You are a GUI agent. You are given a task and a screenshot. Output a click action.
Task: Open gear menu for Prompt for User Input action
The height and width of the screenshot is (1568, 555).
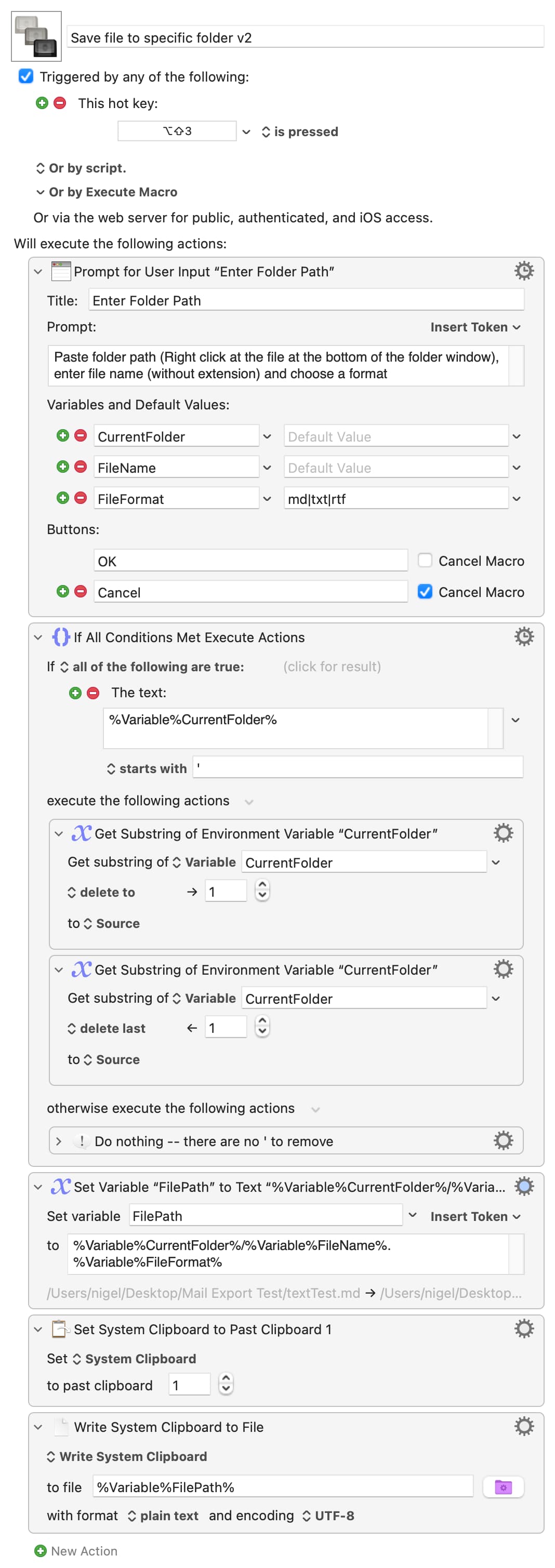tap(523, 271)
